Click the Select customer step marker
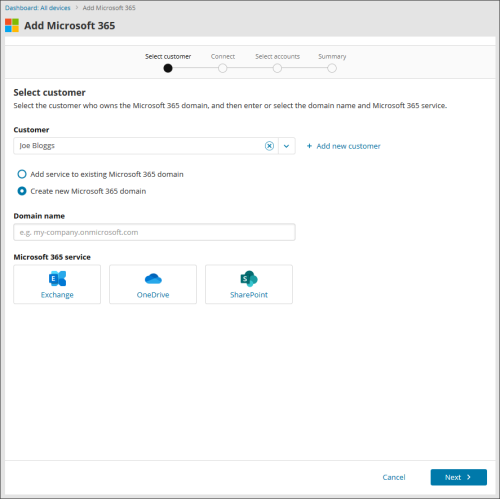 click(168, 68)
